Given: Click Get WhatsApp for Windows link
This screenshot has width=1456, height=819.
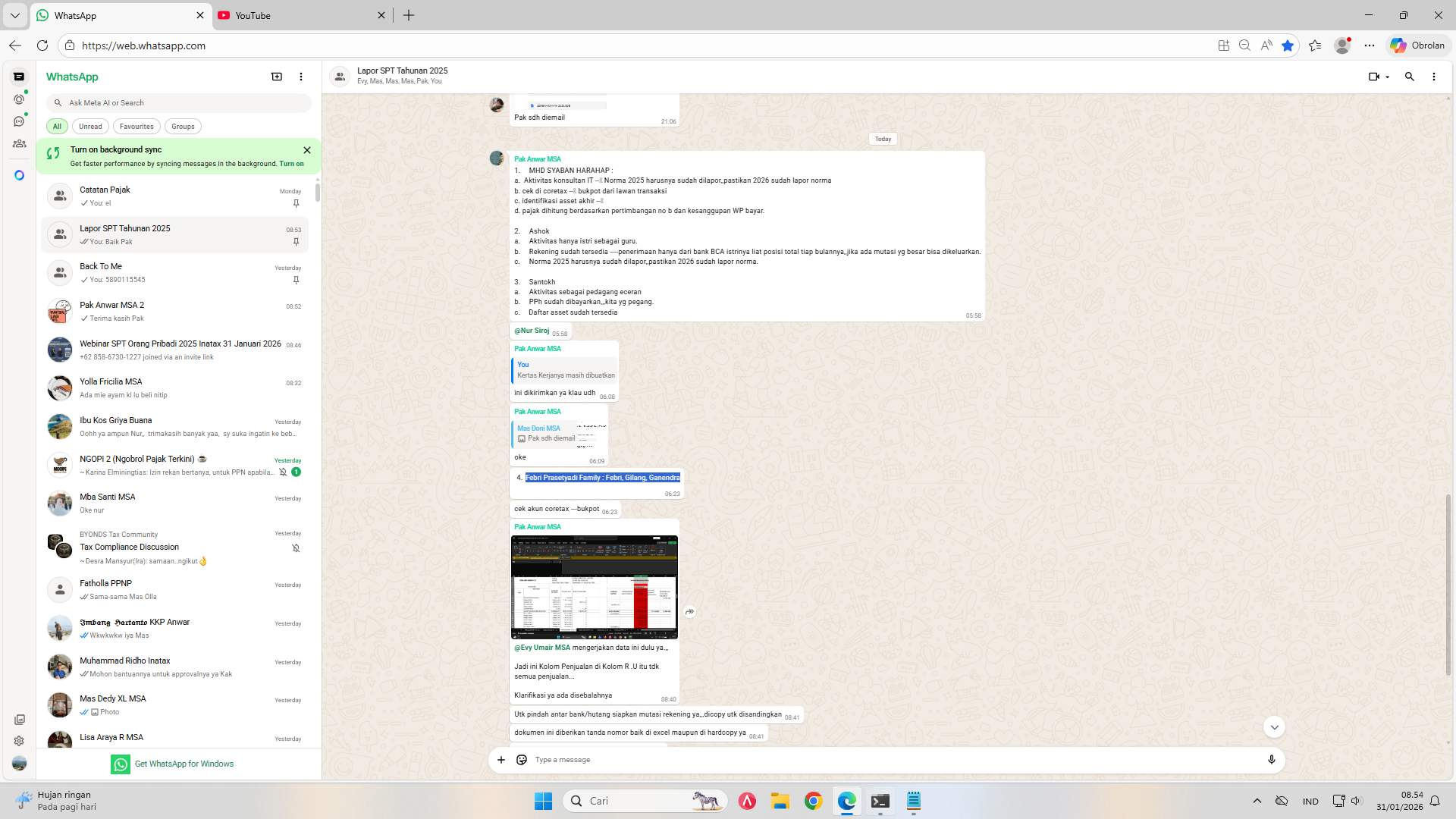Looking at the screenshot, I should (184, 764).
